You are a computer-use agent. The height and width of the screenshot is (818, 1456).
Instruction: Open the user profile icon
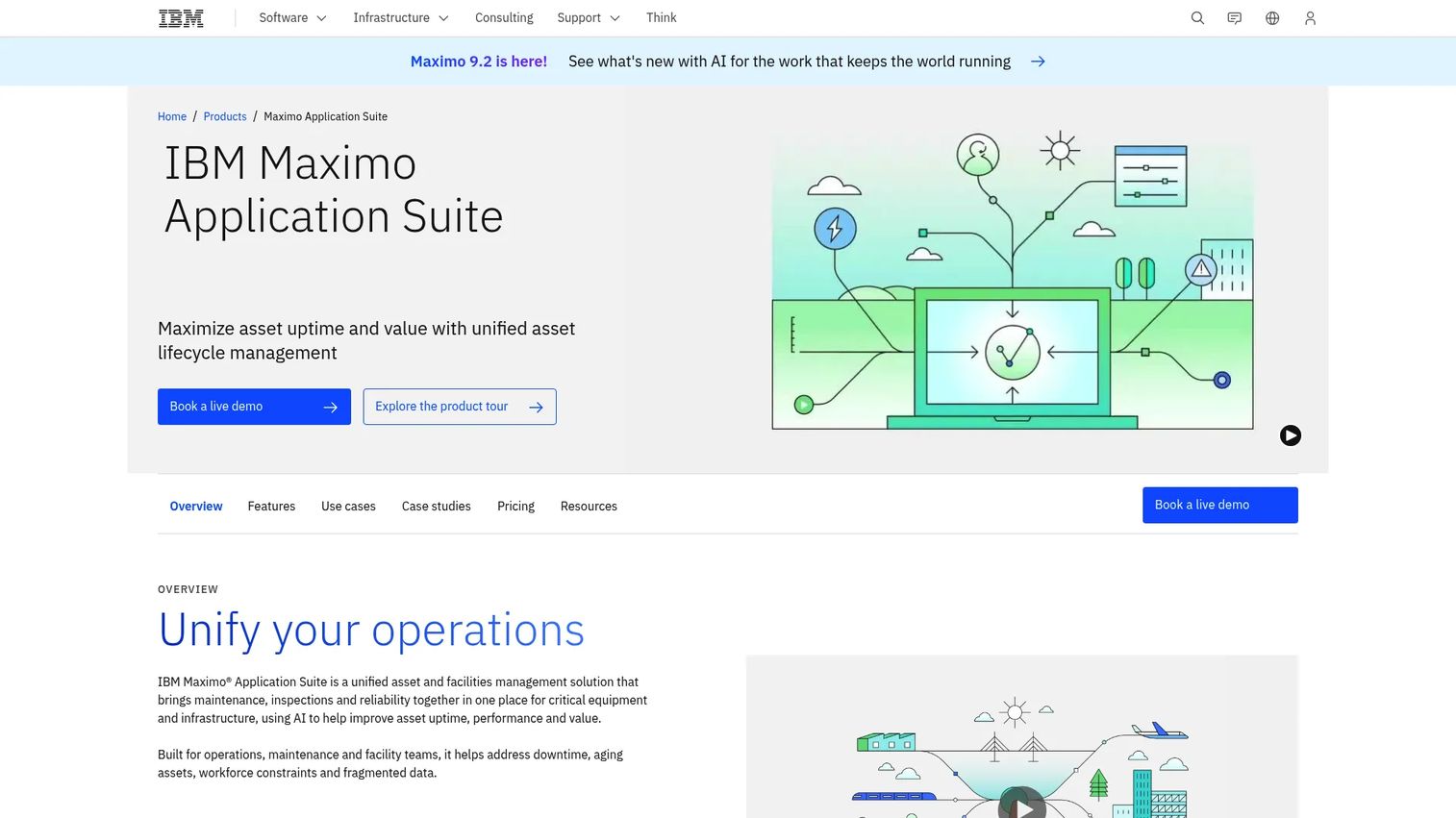click(x=1310, y=18)
